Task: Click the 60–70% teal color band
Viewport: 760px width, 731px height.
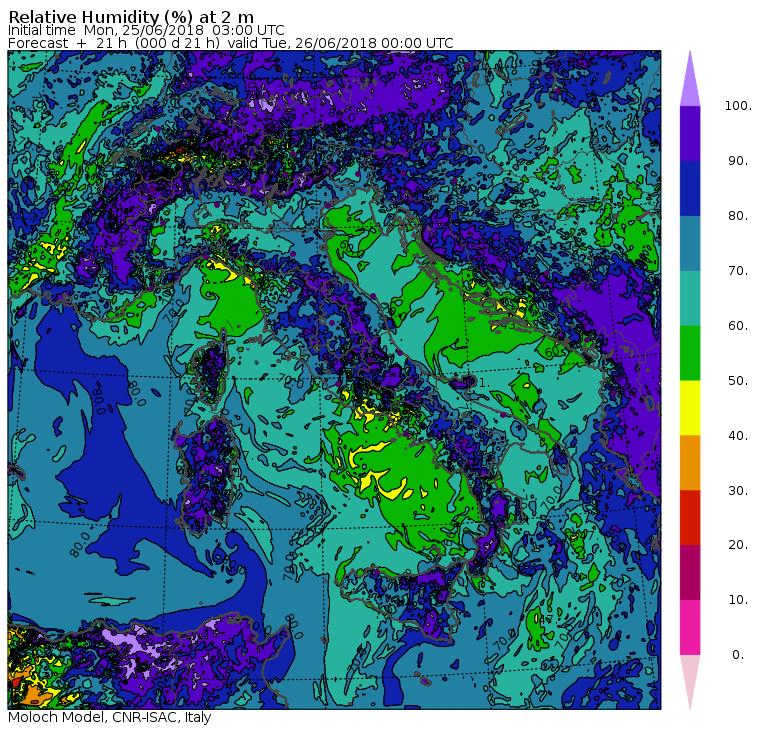Action: pos(690,298)
